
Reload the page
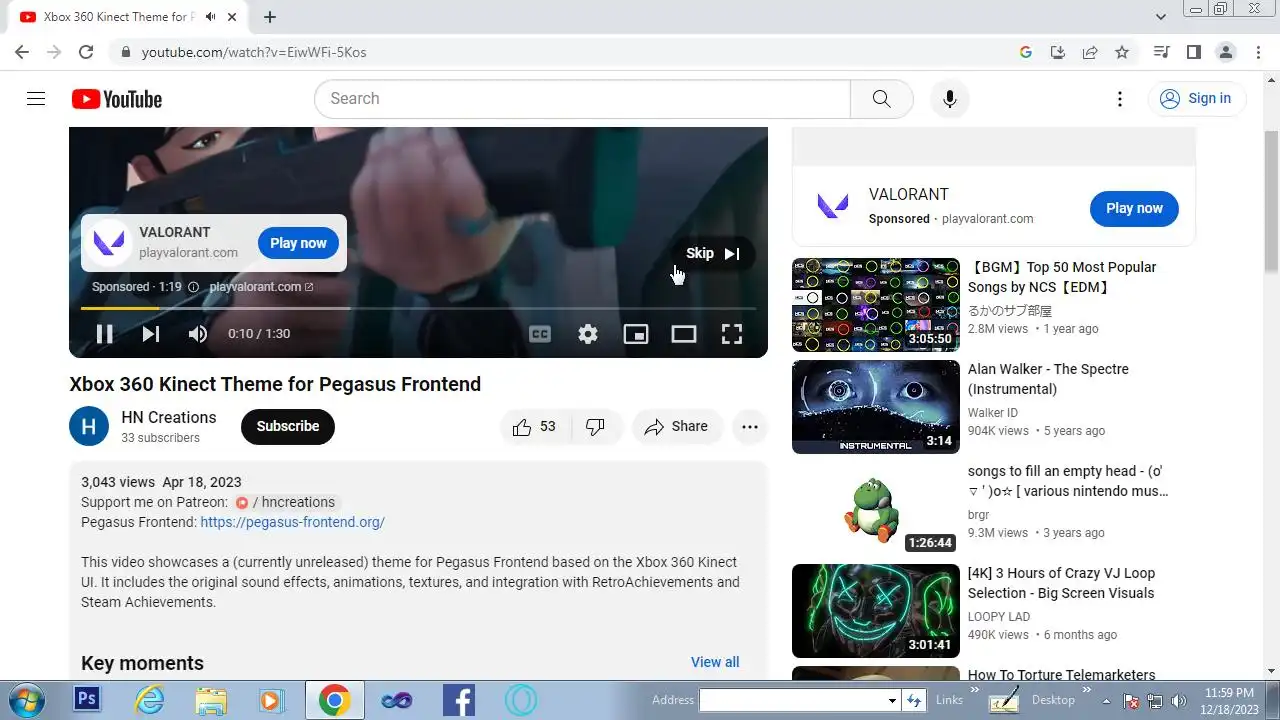86,52
